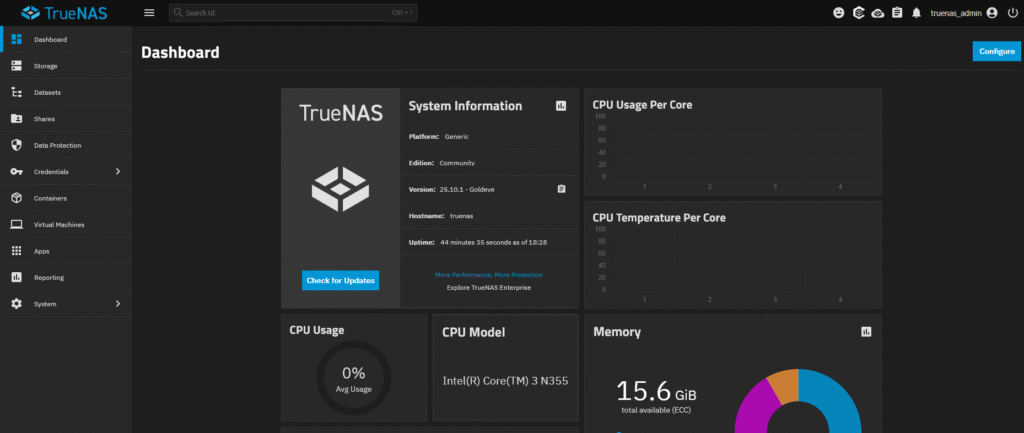Click the magnifier icon in the search bar
1024x433 pixels.
pos(178,12)
